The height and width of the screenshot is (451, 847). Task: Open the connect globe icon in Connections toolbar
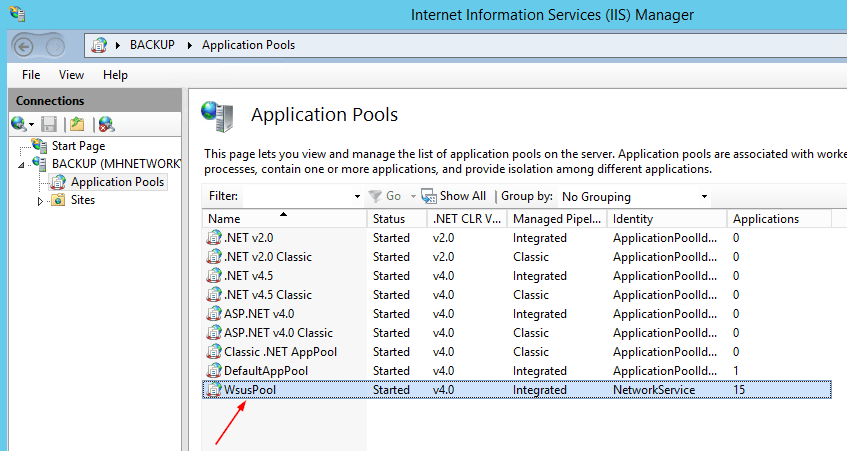tap(18, 124)
